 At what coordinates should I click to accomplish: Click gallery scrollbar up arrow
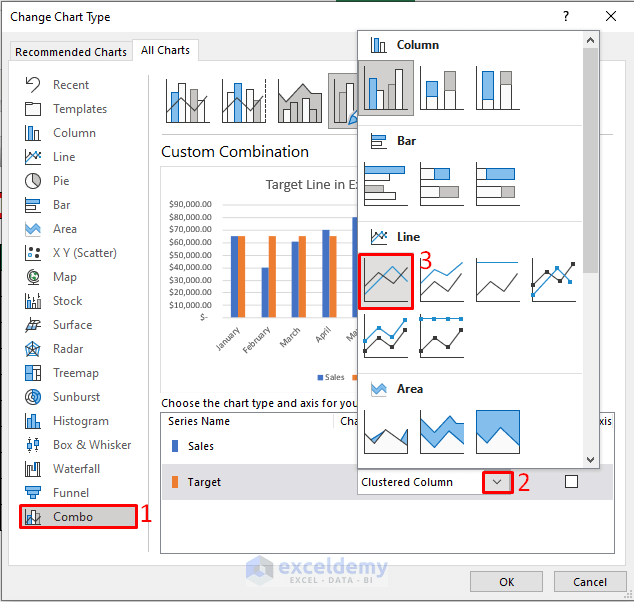click(590, 40)
